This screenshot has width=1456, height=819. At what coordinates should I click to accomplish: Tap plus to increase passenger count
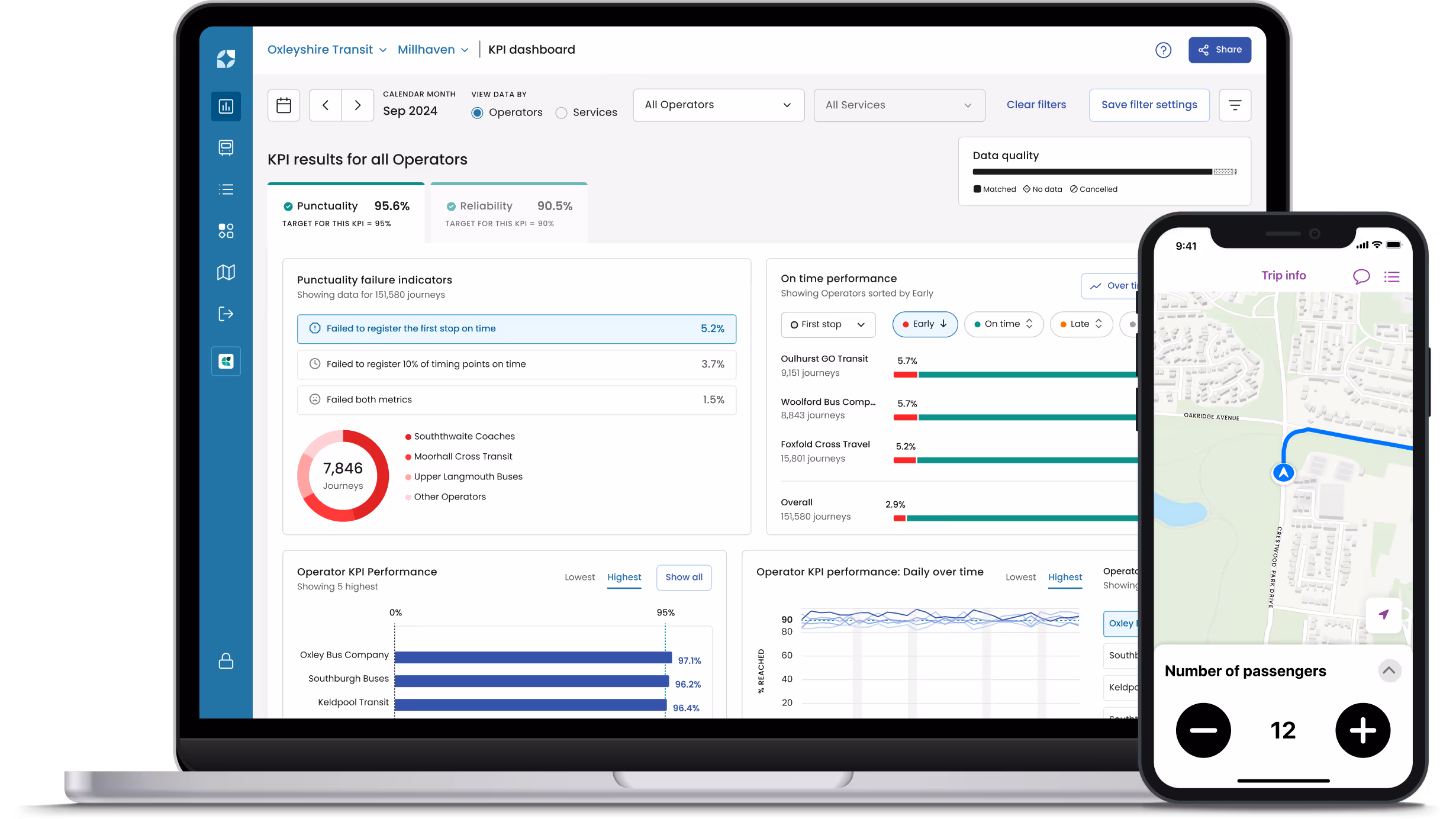[1362, 730]
